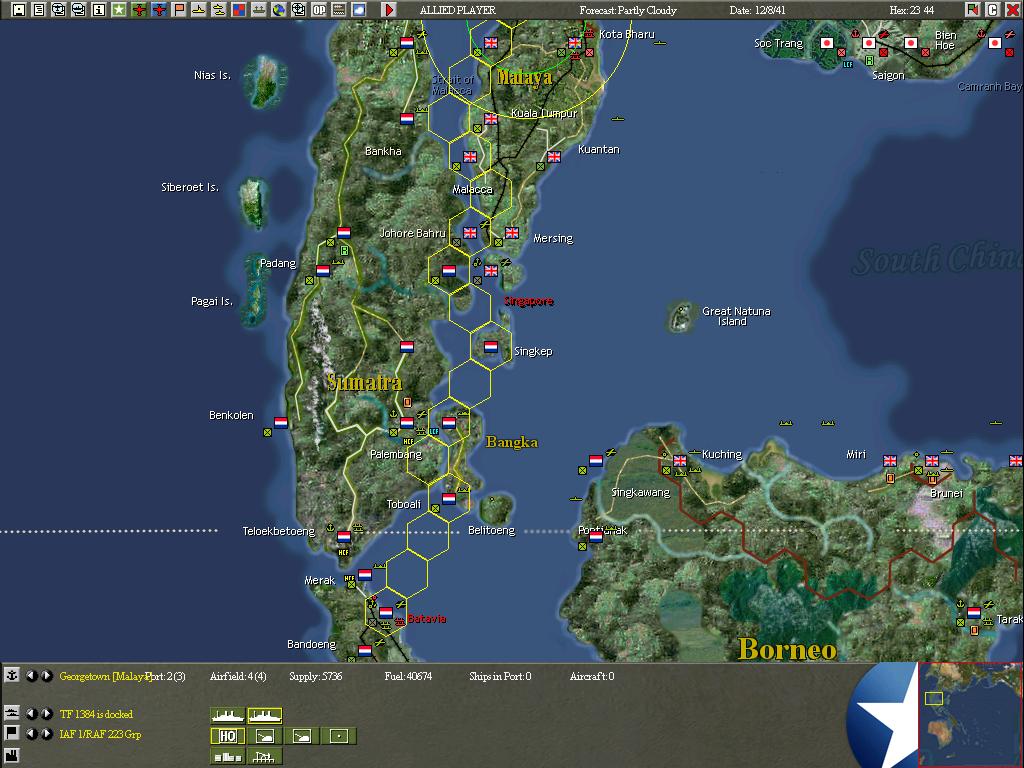Image resolution: width=1024 pixels, height=768 pixels.
Task: Click the HQ unit button
Action: pyautogui.click(x=228, y=736)
